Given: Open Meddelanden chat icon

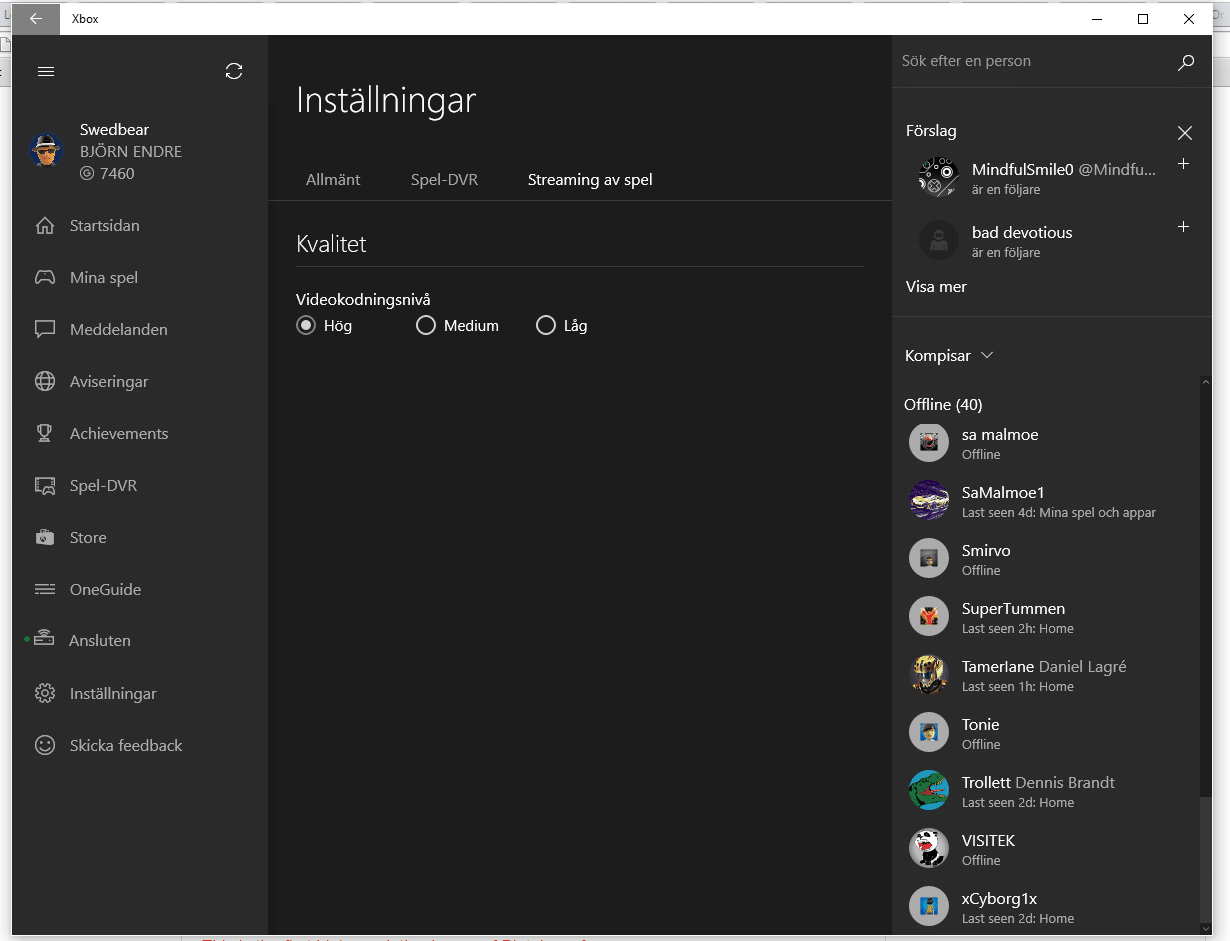Looking at the screenshot, I should (44, 330).
